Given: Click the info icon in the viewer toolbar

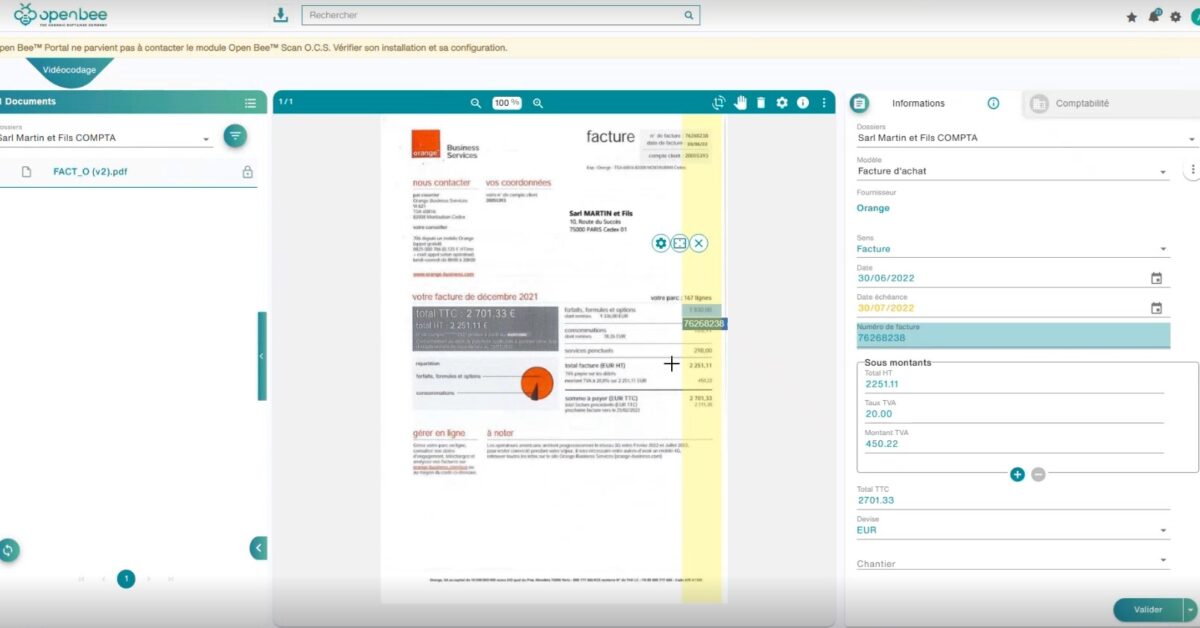Looking at the screenshot, I should (x=803, y=102).
